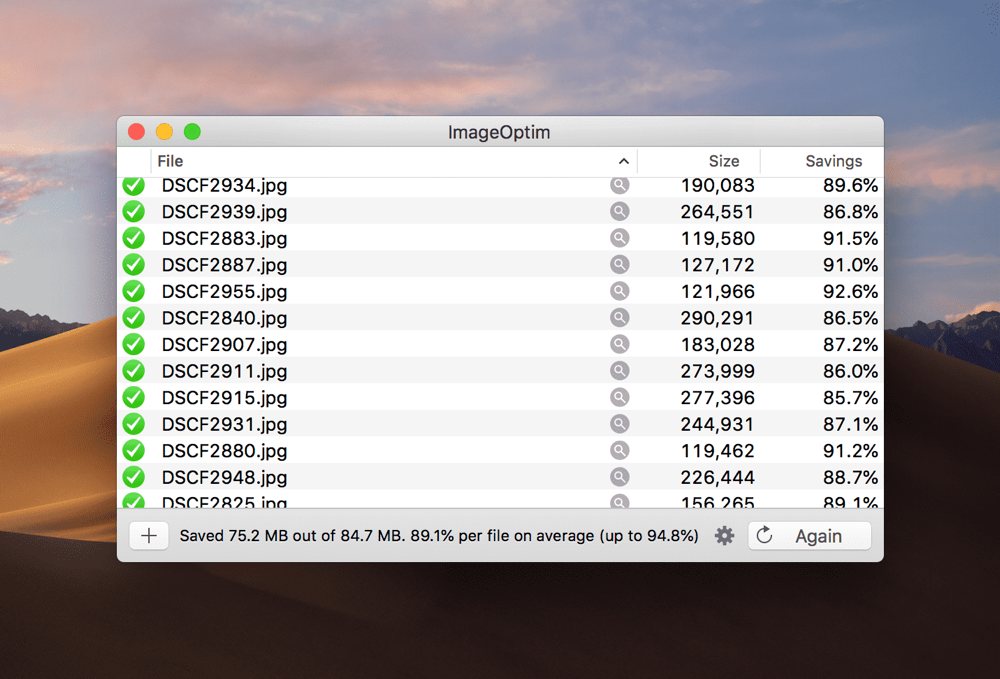Click the savings value 88.7%
The image size is (1000, 679).
click(x=850, y=478)
